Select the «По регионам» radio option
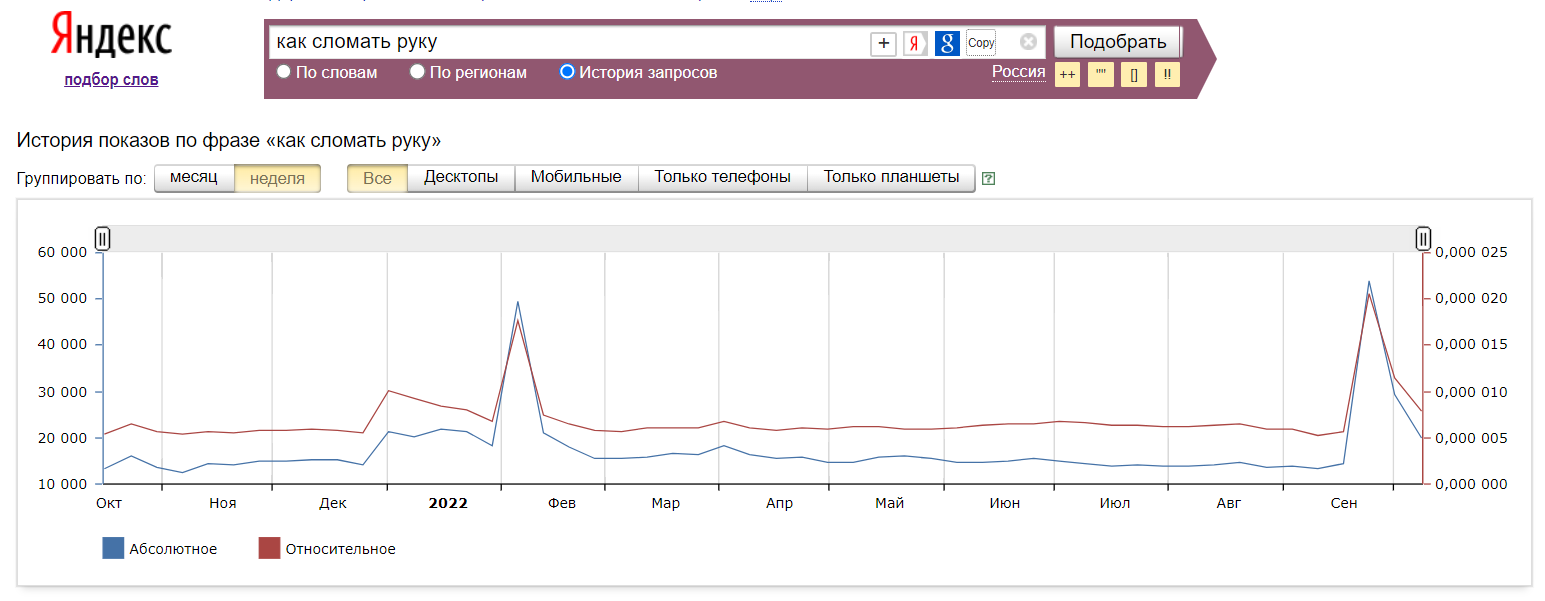The height and width of the screenshot is (601, 1545). click(x=418, y=72)
